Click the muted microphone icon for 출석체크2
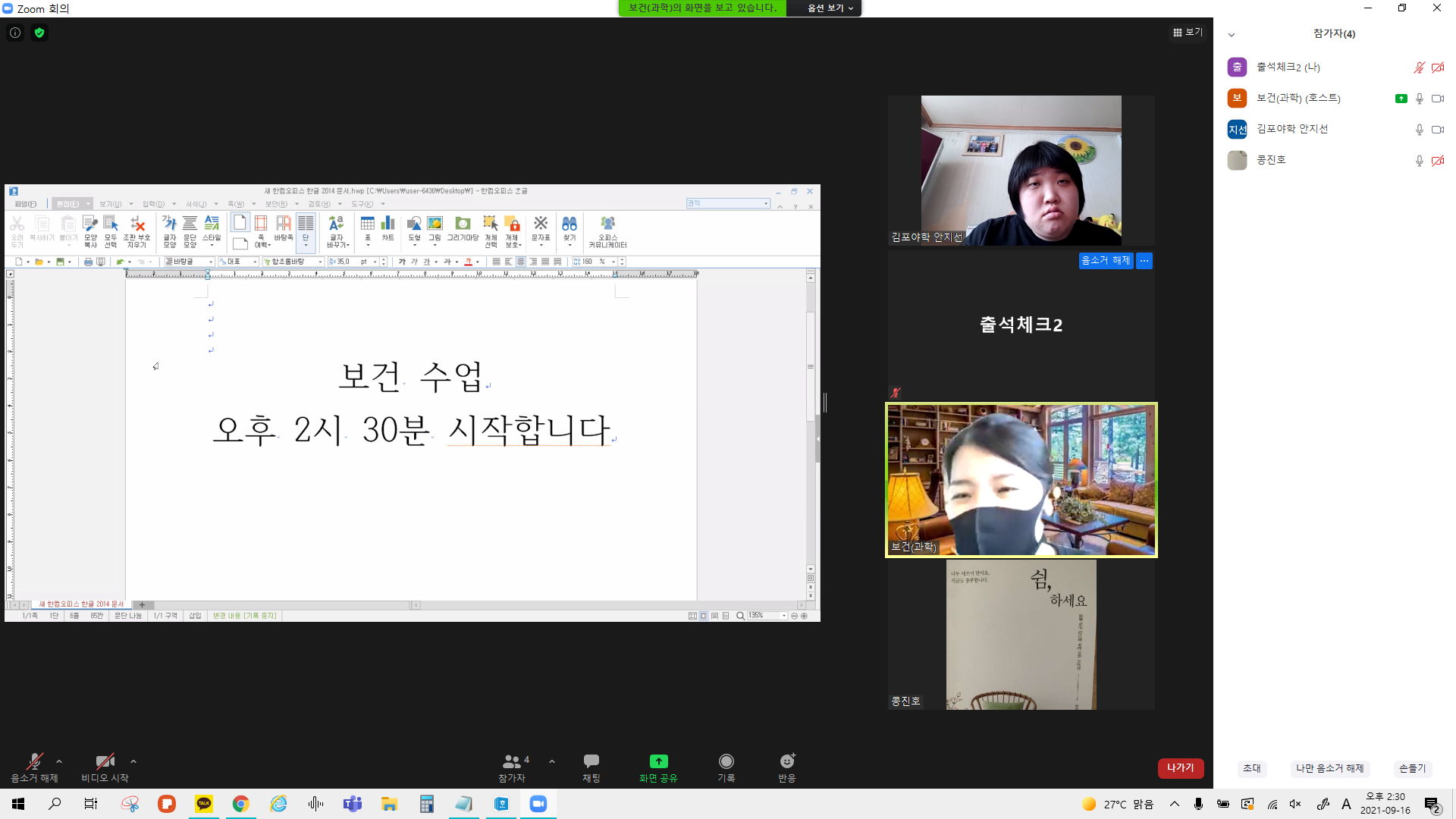Viewport: 1456px width, 819px height. click(1419, 67)
